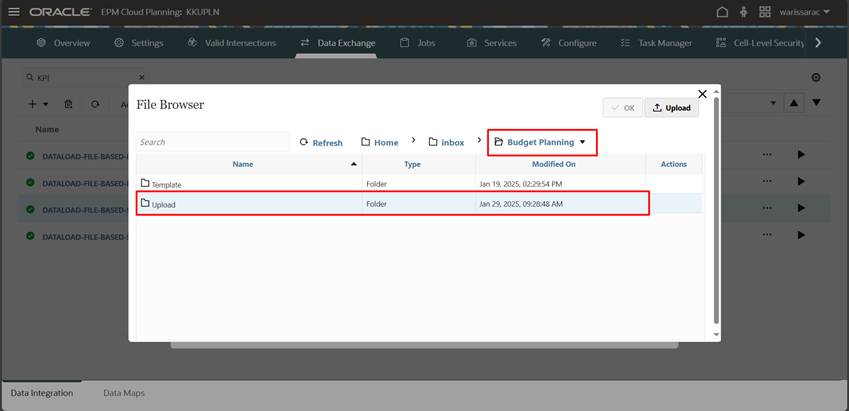Viewport: 849px width, 411px height.
Task: Click the move up triangle button
Action: pos(794,102)
